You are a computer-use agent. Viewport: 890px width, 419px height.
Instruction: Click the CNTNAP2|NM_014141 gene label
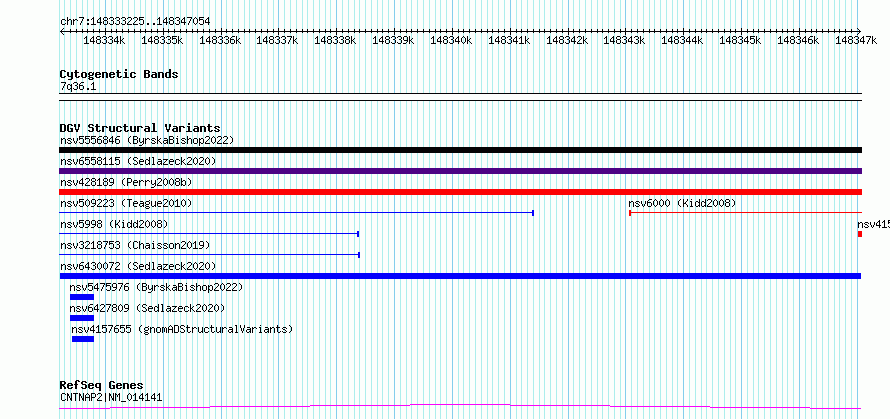point(111,397)
